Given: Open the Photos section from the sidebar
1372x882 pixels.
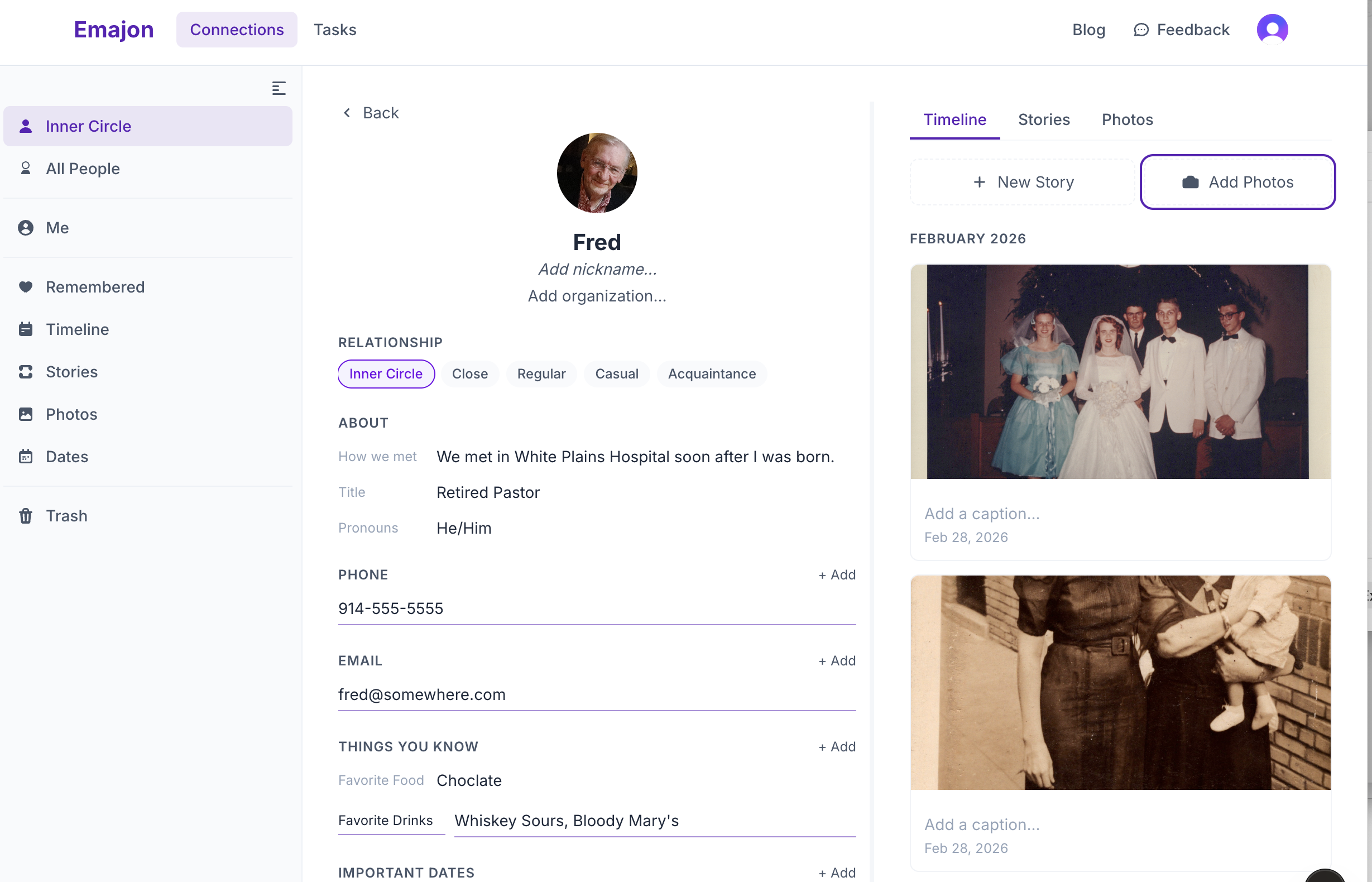Looking at the screenshot, I should coord(71,414).
